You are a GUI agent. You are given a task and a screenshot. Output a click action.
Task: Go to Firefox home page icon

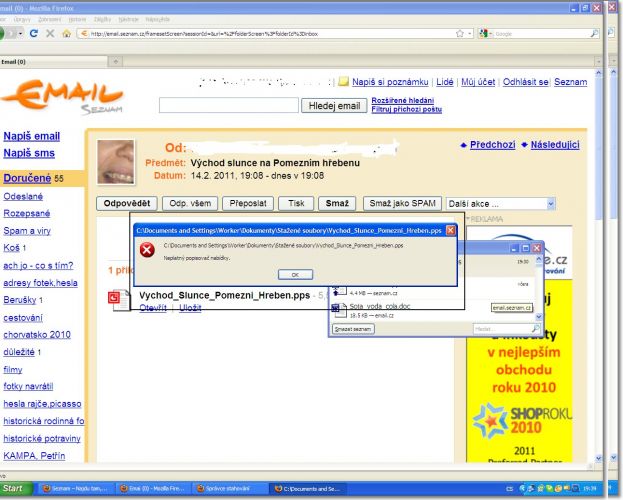66,33
